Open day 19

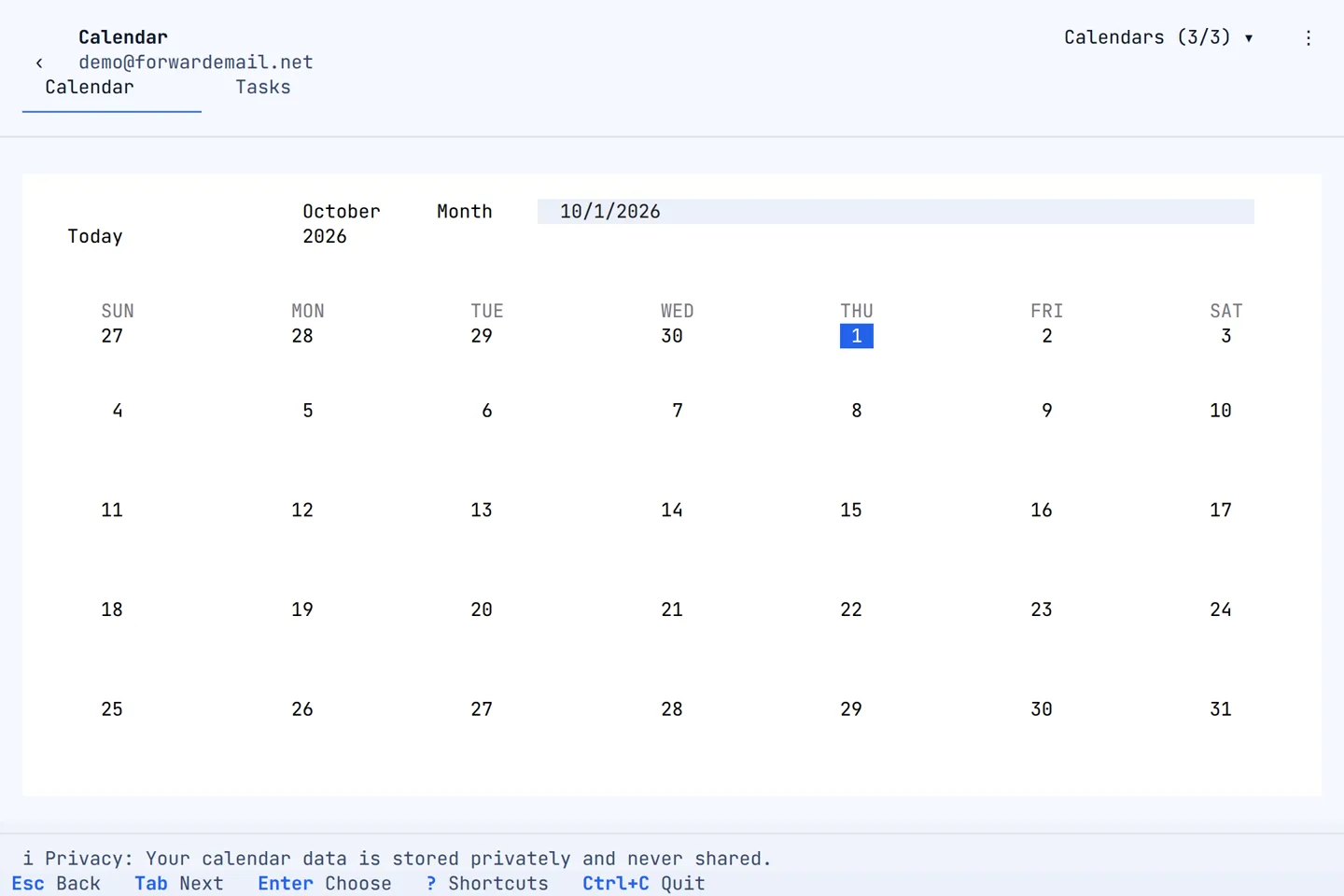point(302,609)
